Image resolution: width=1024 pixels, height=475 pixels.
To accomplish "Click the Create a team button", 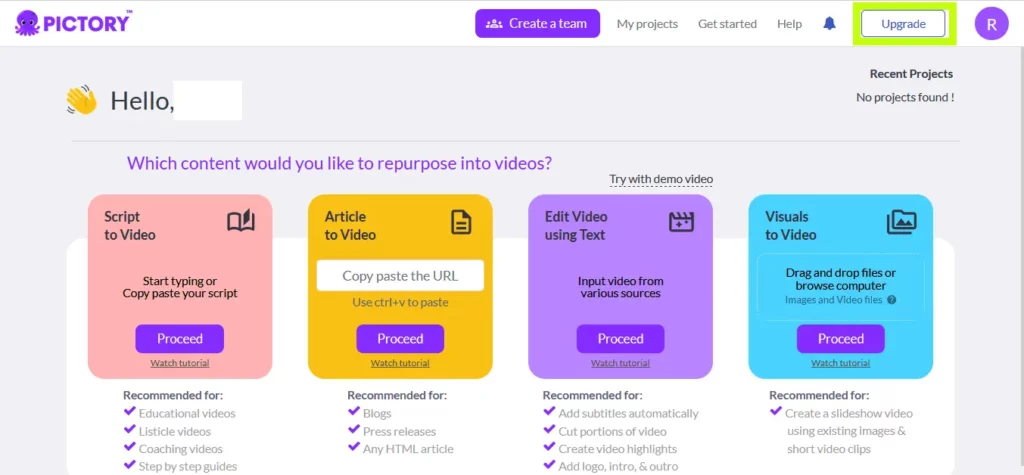I will pyautogui.click(x=537, y=24).
